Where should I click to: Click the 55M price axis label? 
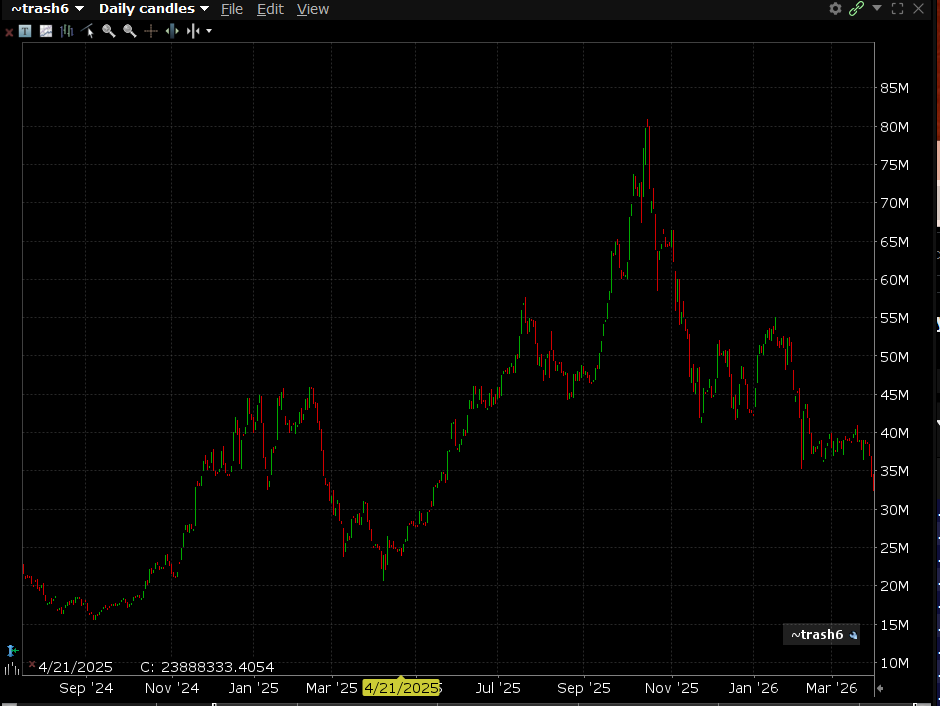pos(894,318)
